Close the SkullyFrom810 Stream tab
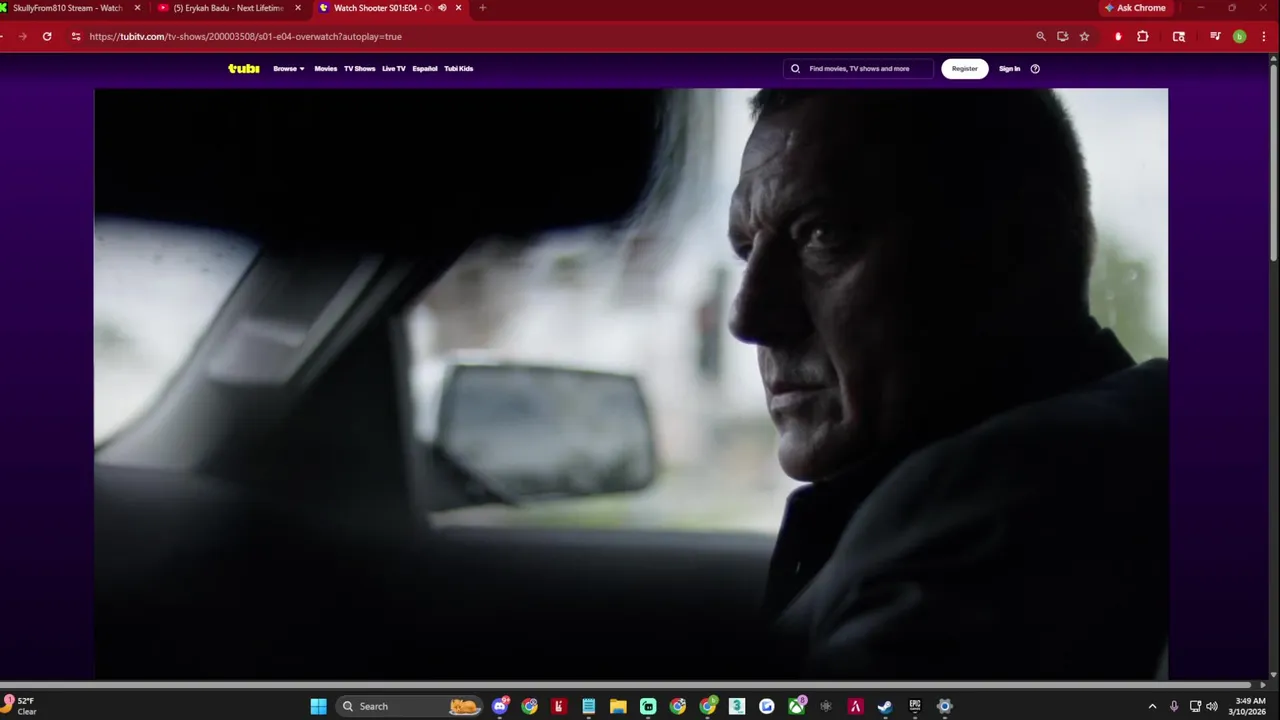The image size is (1280, 720). 137,8
